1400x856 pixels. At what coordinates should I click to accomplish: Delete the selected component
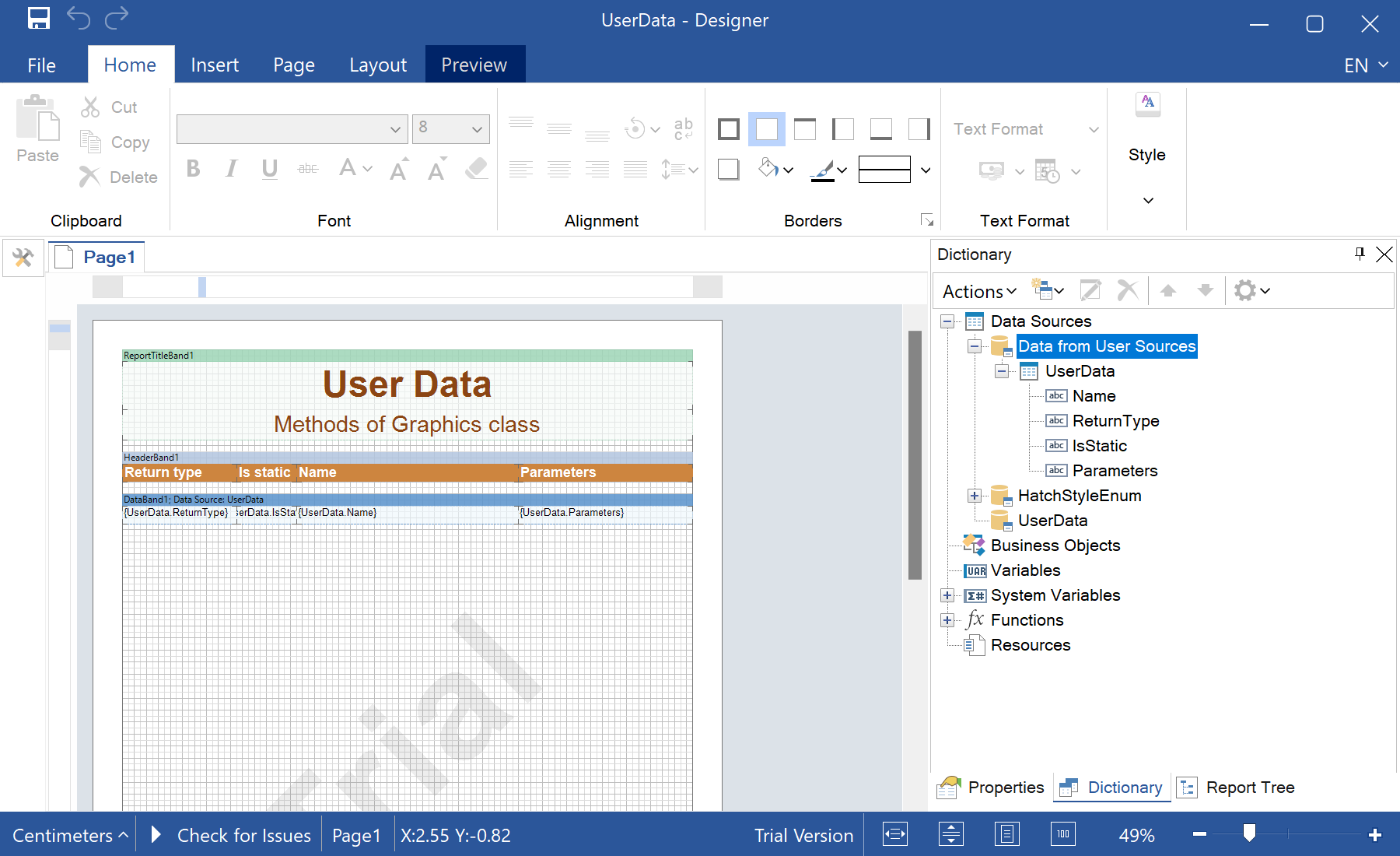click(118, 177)
